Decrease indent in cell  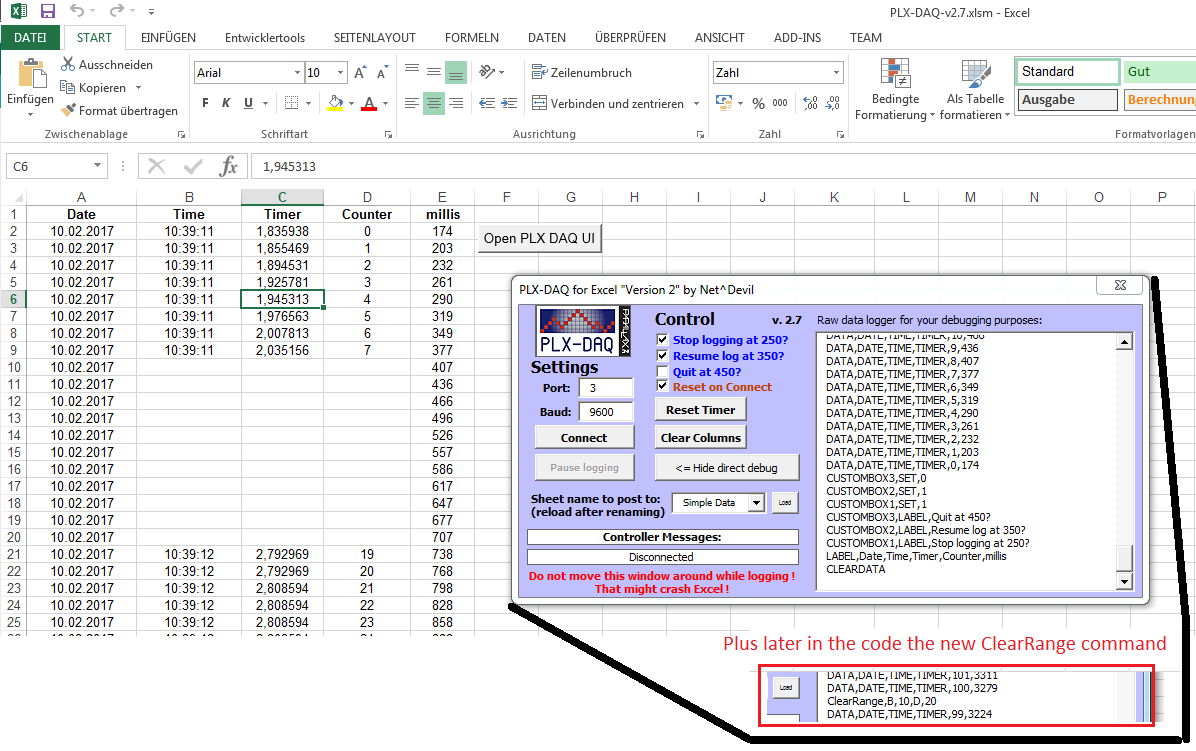click(487, 103)
